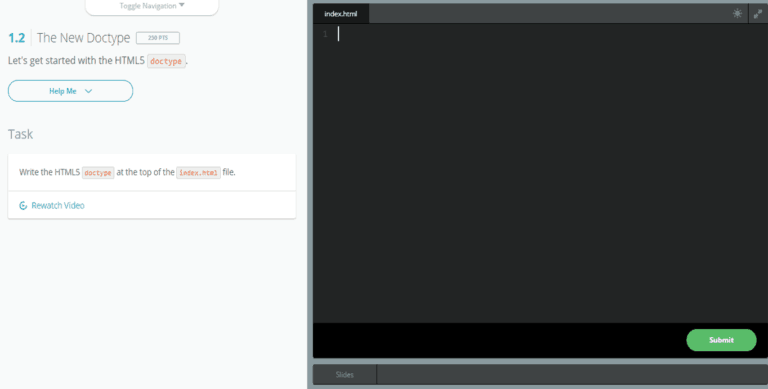This screenshot has height=389, width=768.
Task: Select the index.html editor tab
Action: (x=341, y=14)
